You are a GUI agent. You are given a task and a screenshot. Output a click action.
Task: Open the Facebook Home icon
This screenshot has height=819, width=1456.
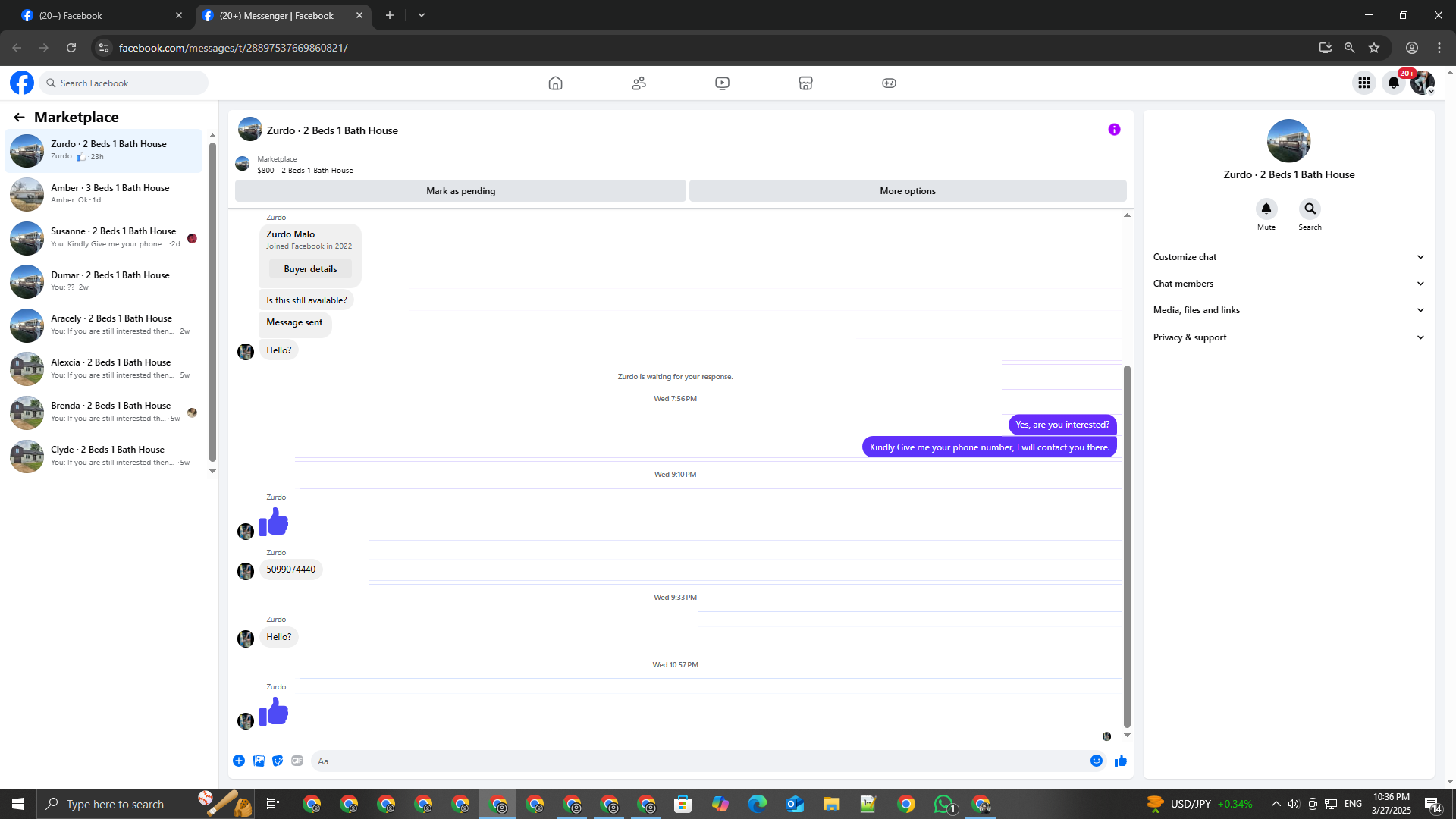coord(555,83)
